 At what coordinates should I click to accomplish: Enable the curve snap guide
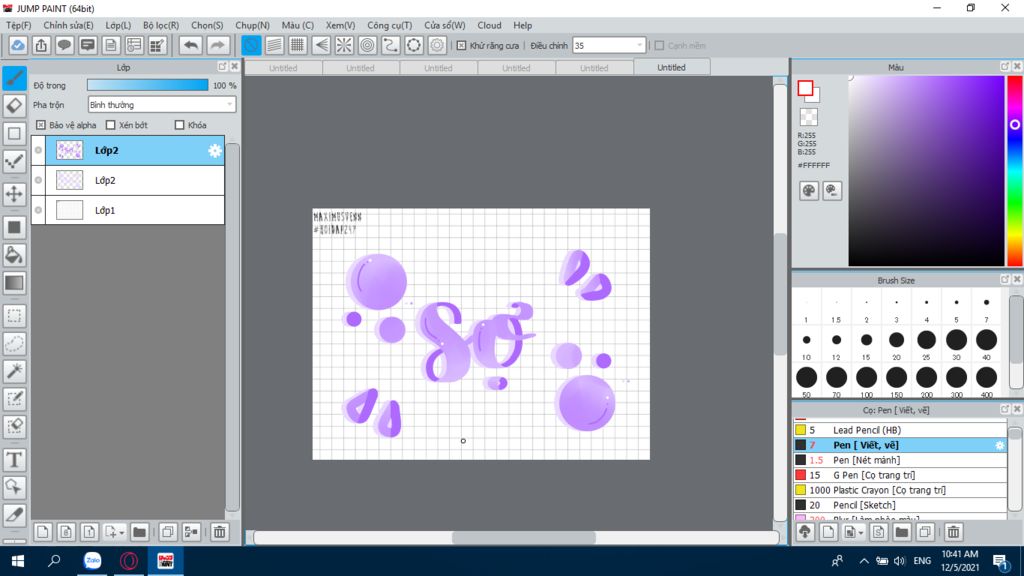391,45
